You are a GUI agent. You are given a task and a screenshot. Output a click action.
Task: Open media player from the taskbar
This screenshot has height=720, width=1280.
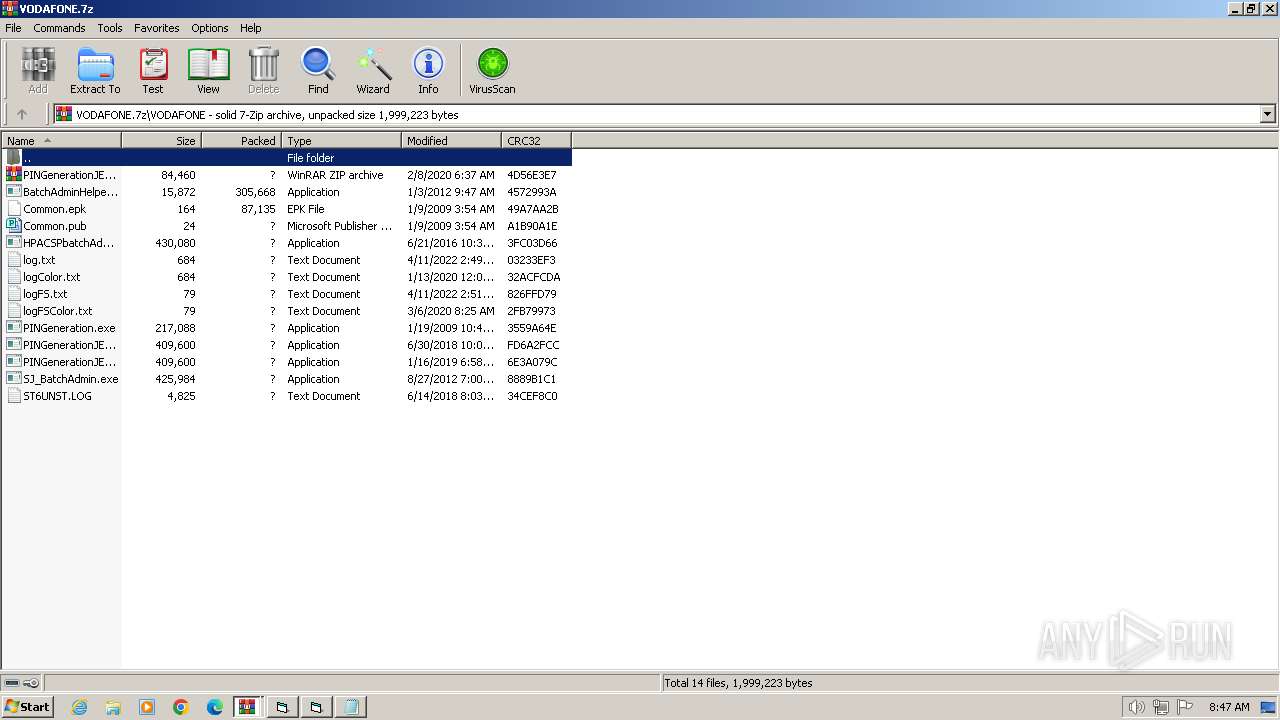coord(147,707)
